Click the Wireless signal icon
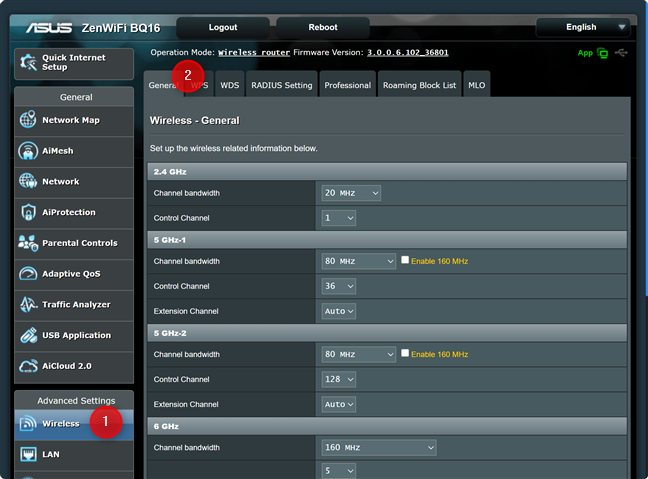Image resolution: width=648 pixels, height=479 pixels. point(28,424)
